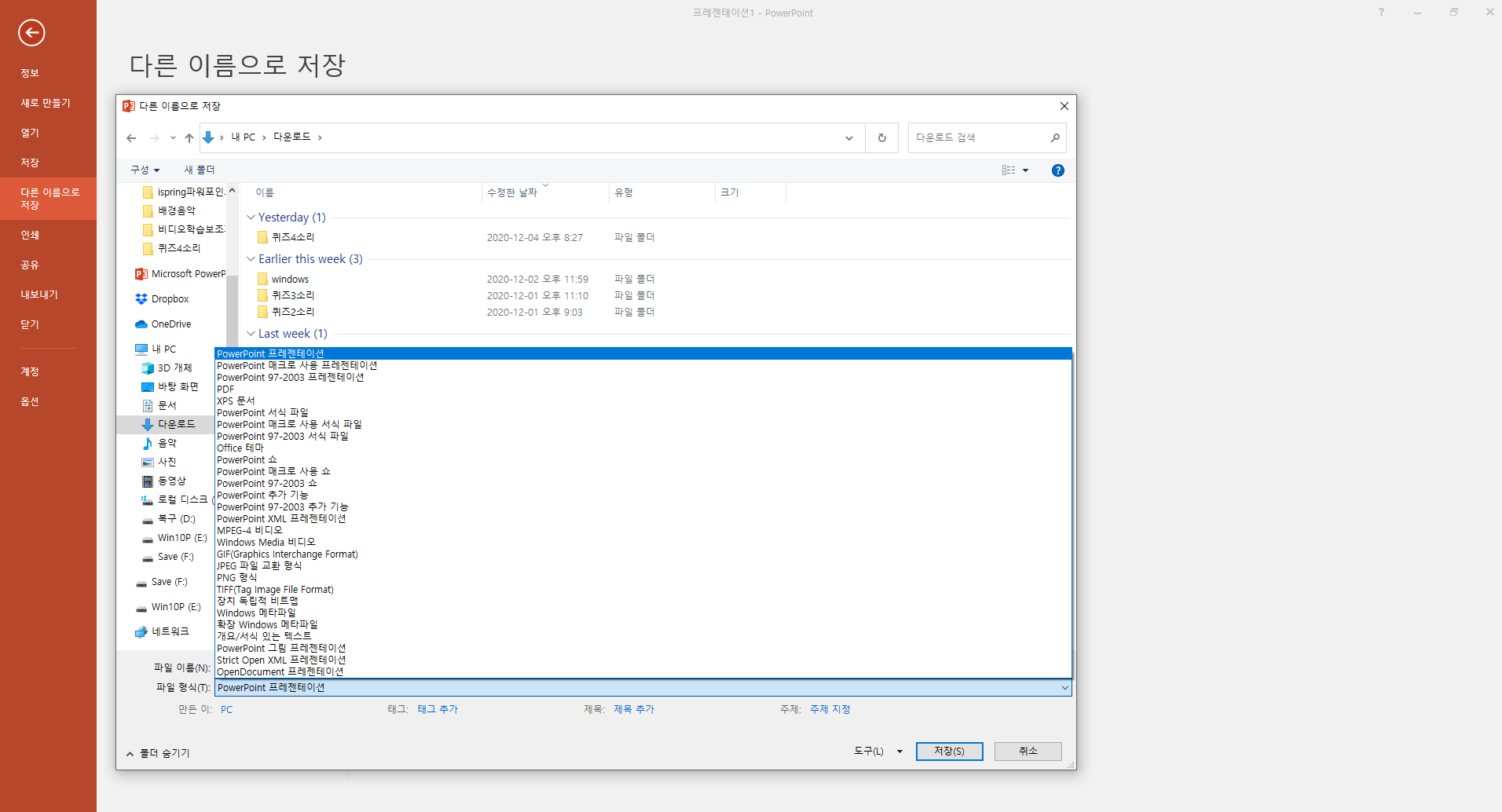Click the 주제 지정 link
This screenshot has width=1502, height=812.
click(x=830, y=710)
